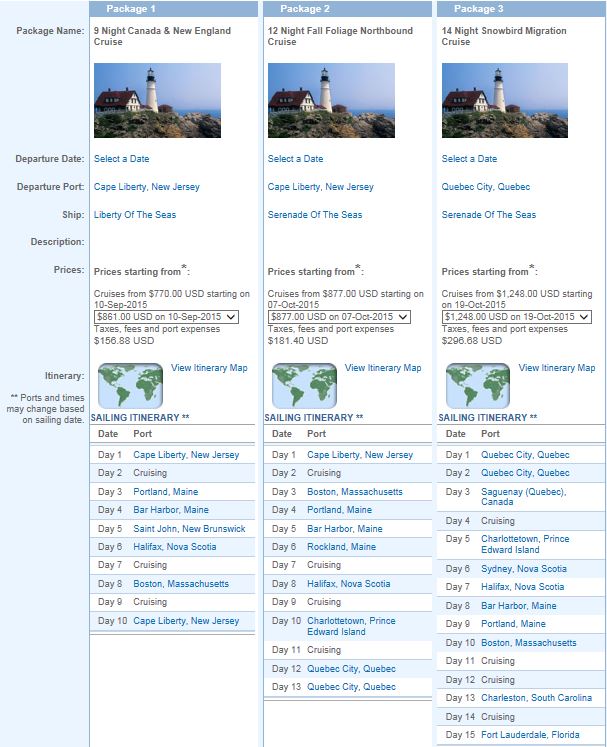
Task: Open Sydney, Nova Scotia port link
Action: 524,569
